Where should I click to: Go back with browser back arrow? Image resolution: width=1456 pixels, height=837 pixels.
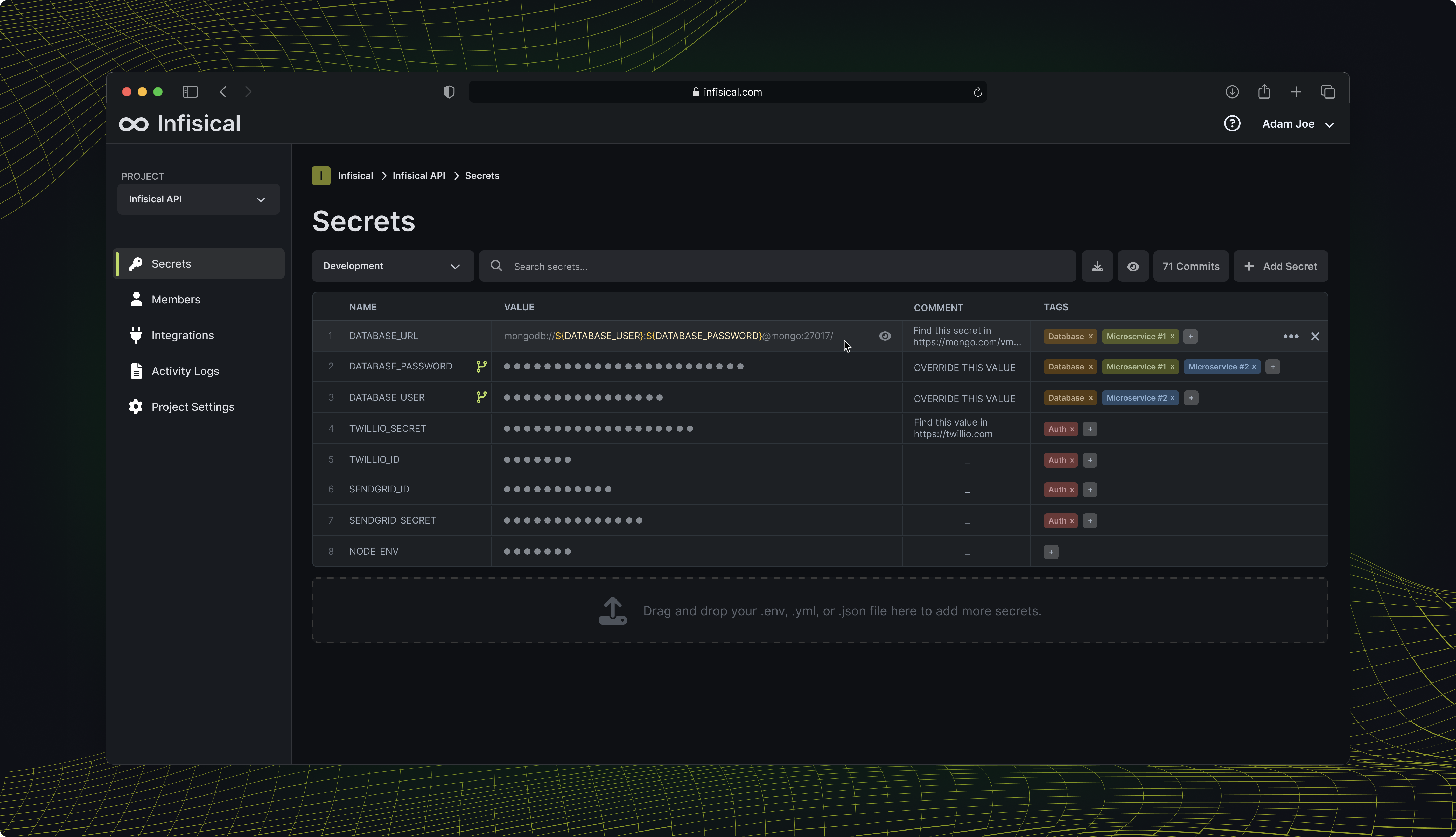click(223, 92)
